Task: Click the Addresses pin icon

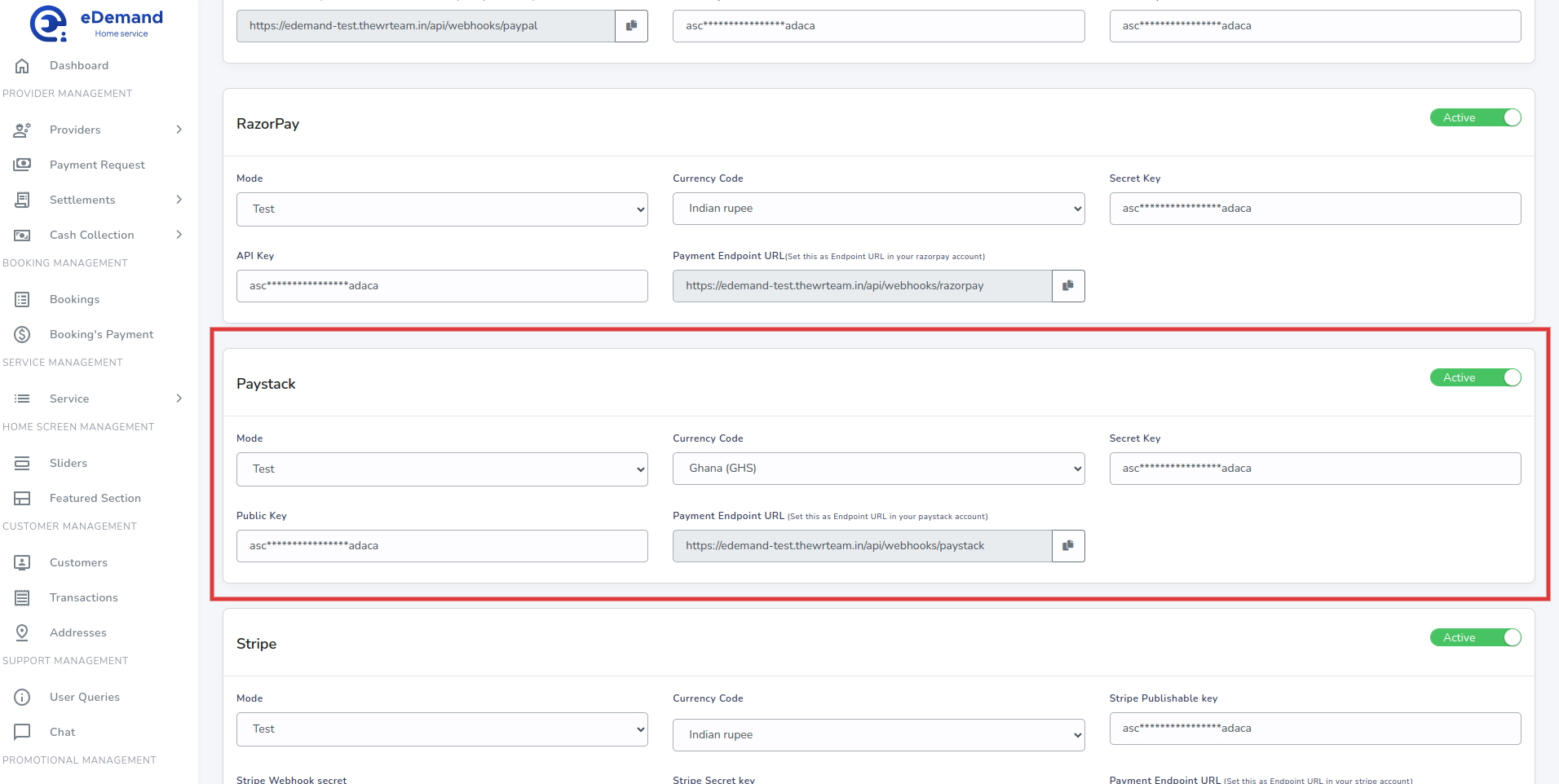Action: point(22,632)
